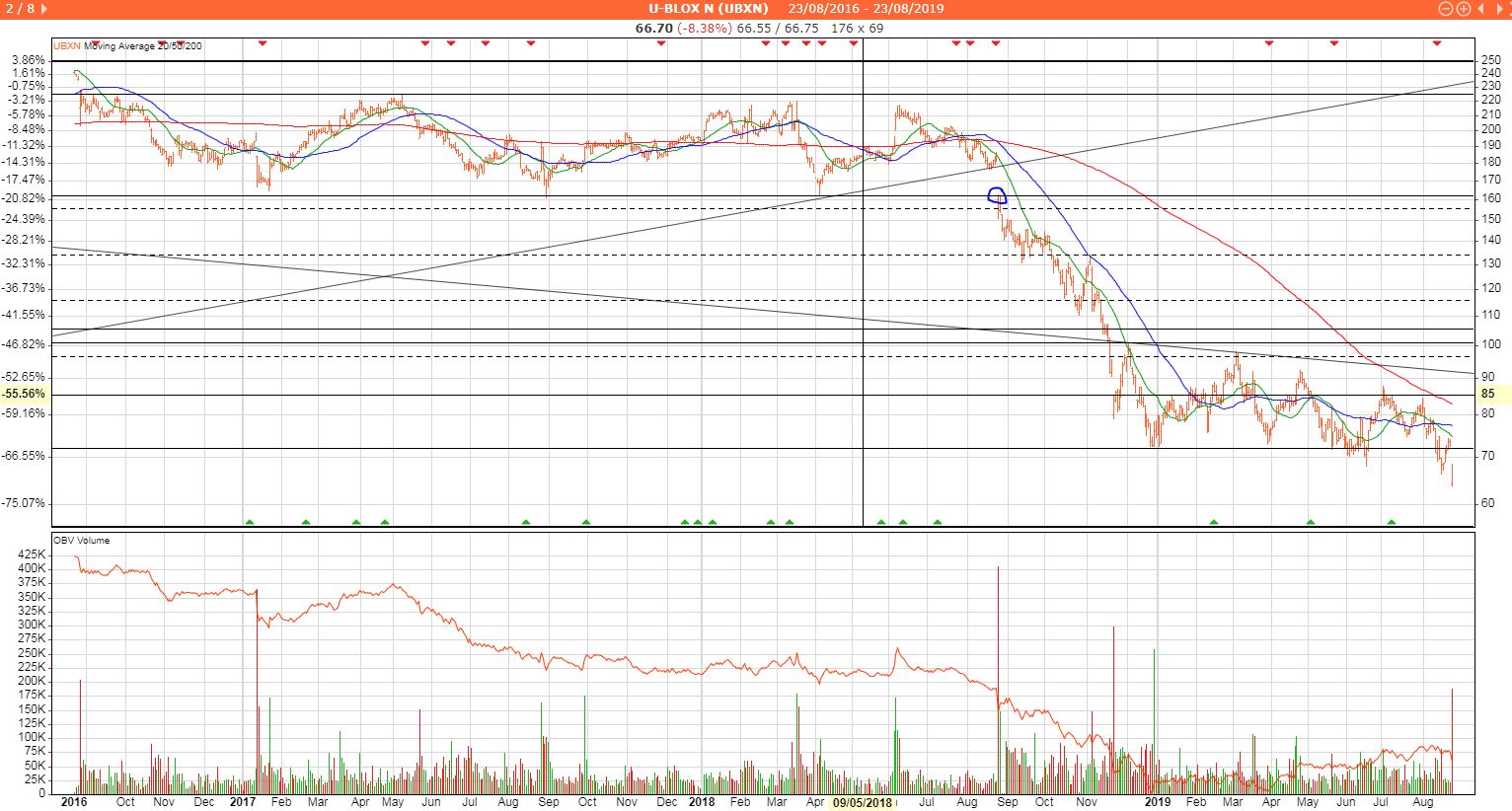Click the date range 23/08/2016 - 23/08/2019
The width and height of the screenshot is (1512, 811).
866,9
